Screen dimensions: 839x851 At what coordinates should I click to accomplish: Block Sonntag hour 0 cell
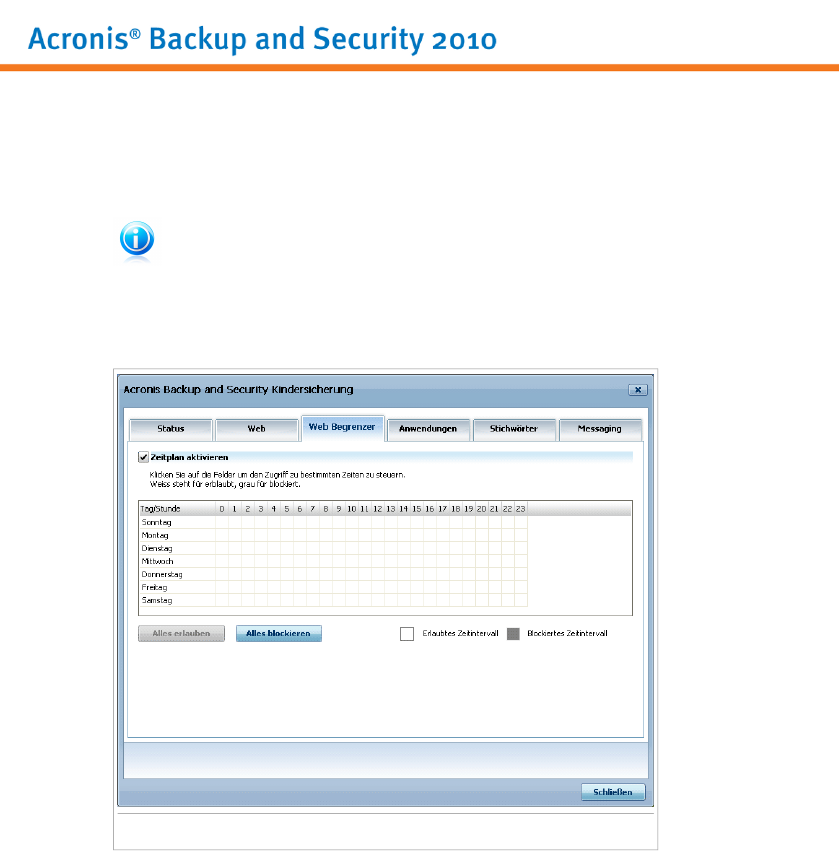(x=222, y=522)
